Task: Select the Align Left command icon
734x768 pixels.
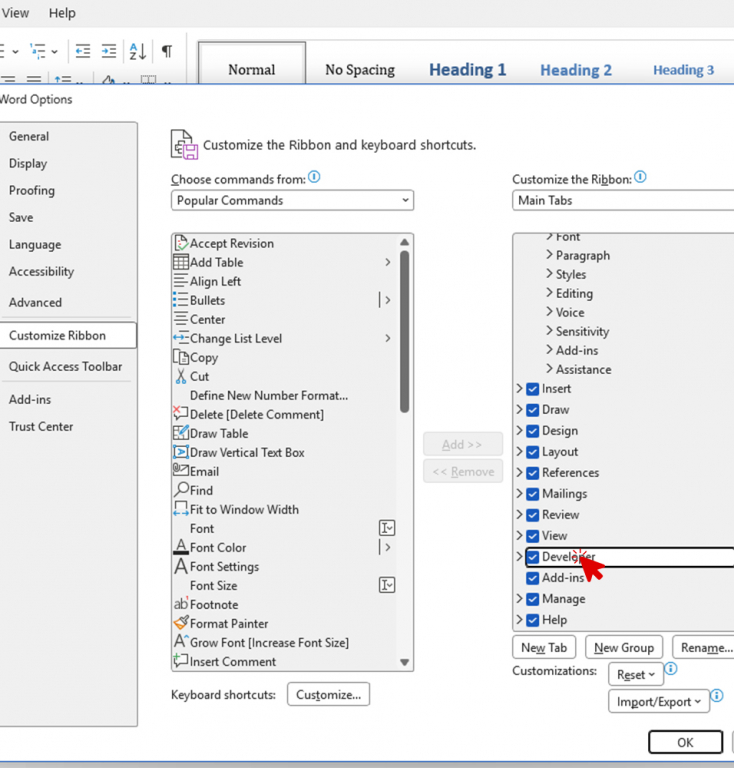Action: click(181, 281)
